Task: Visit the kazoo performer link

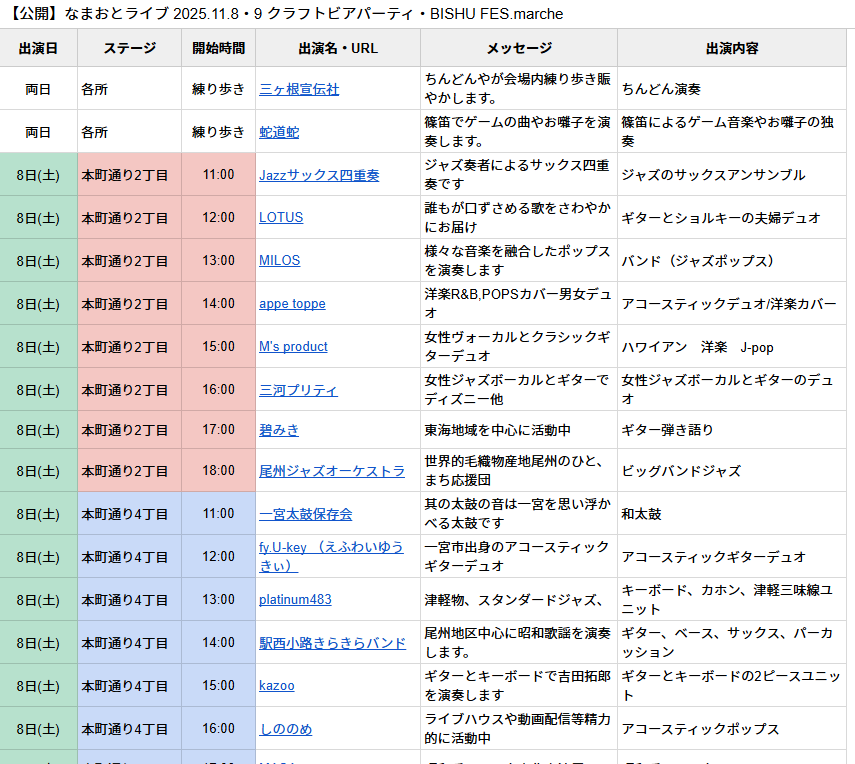Action: click(x=277, y=686)
